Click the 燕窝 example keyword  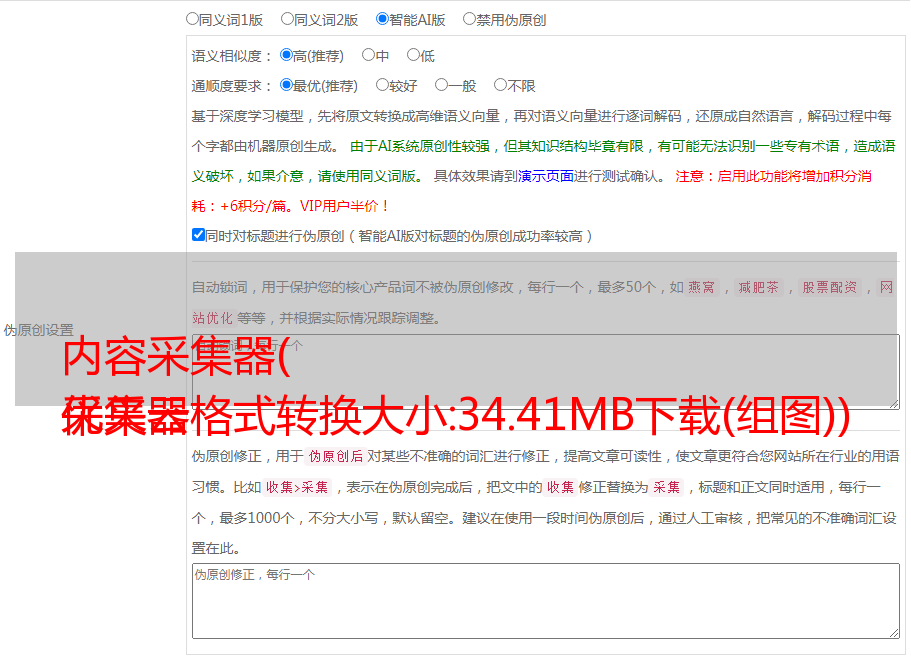(x=701, y=287)
